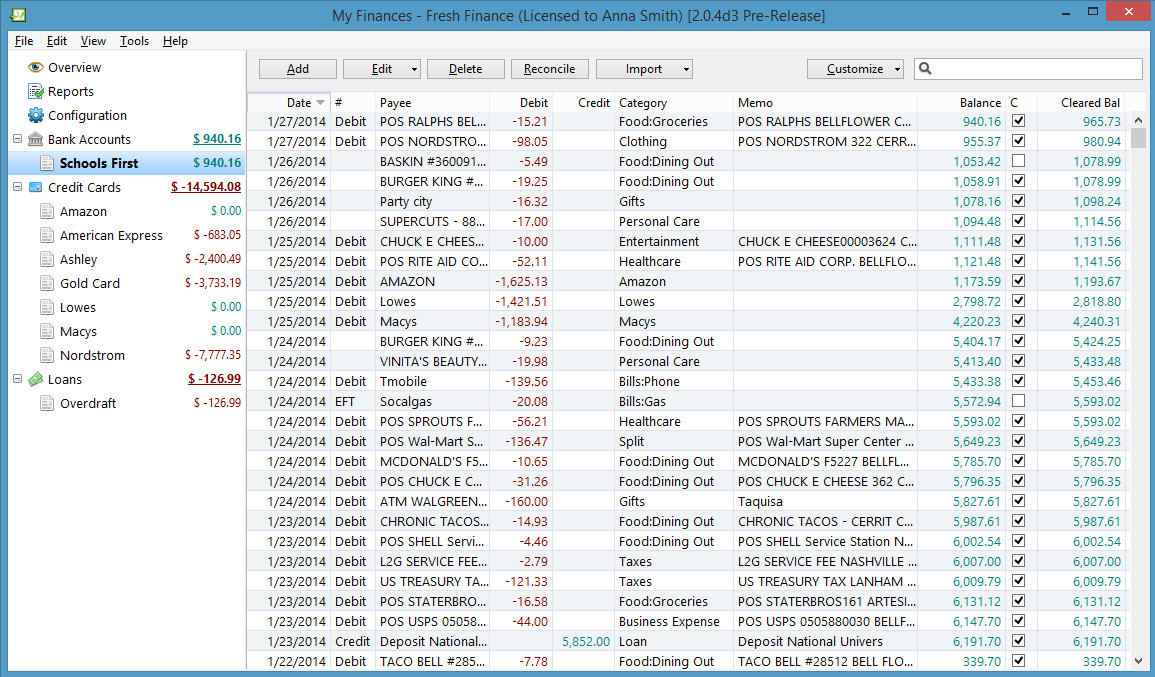Click the Lowes account icon in the sidebar

pos(47,307)
